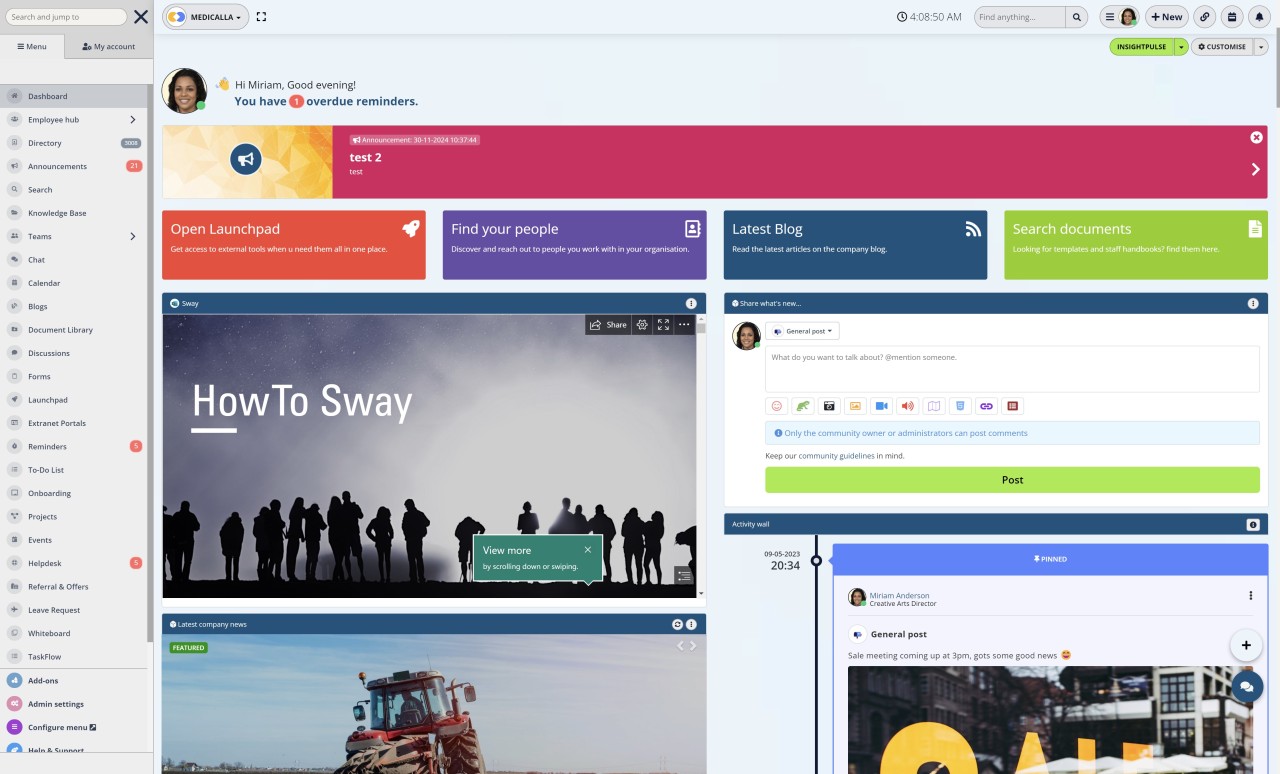Click the search field in the top bar
This screenshot has width=1280, height=774.
point(1018,17)
